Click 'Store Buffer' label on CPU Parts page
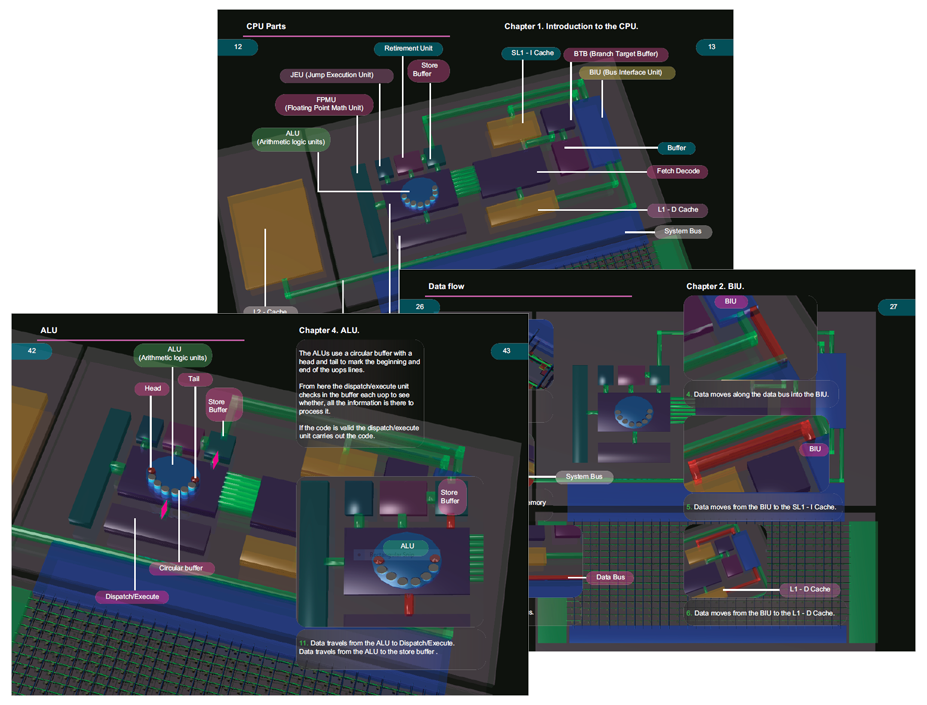This screenshot has height=705, width=927. click(429, 70)
